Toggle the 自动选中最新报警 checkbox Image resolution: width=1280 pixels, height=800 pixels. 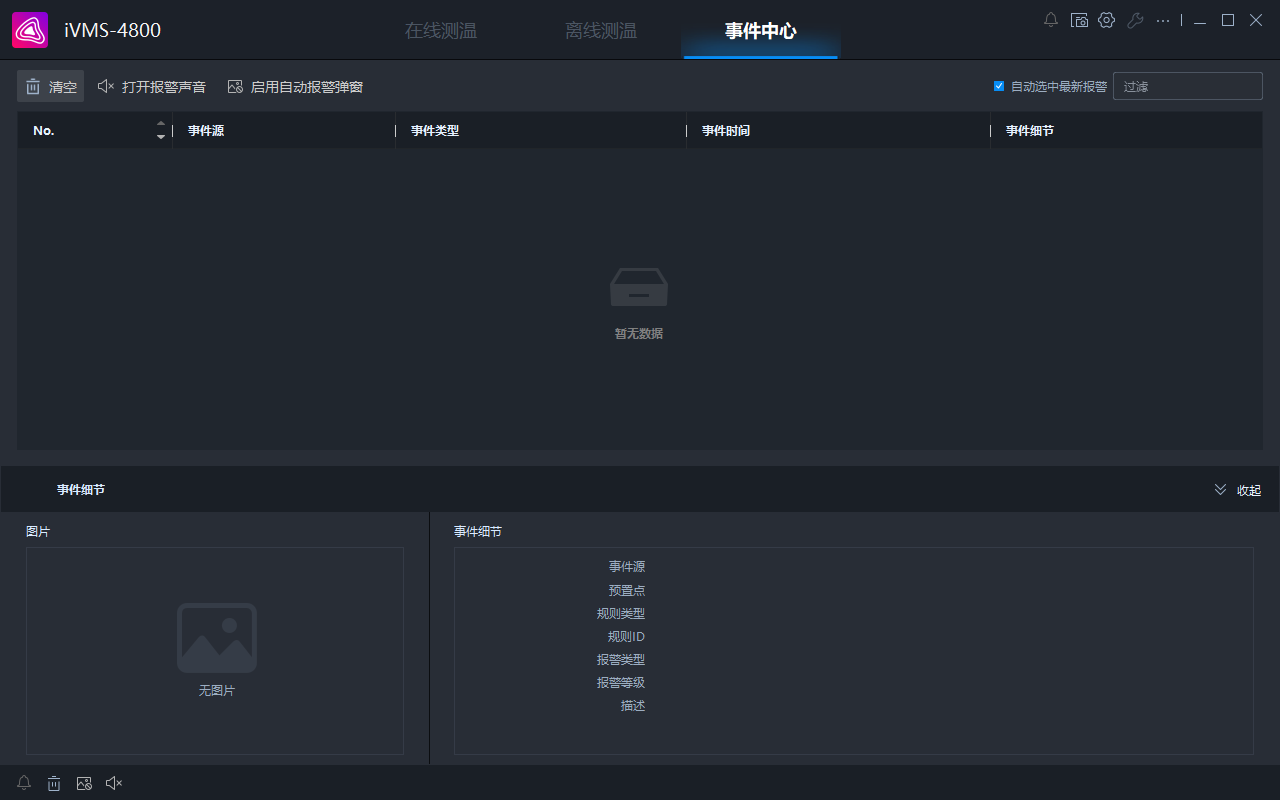pyautogui.click(x=999, y=86)
